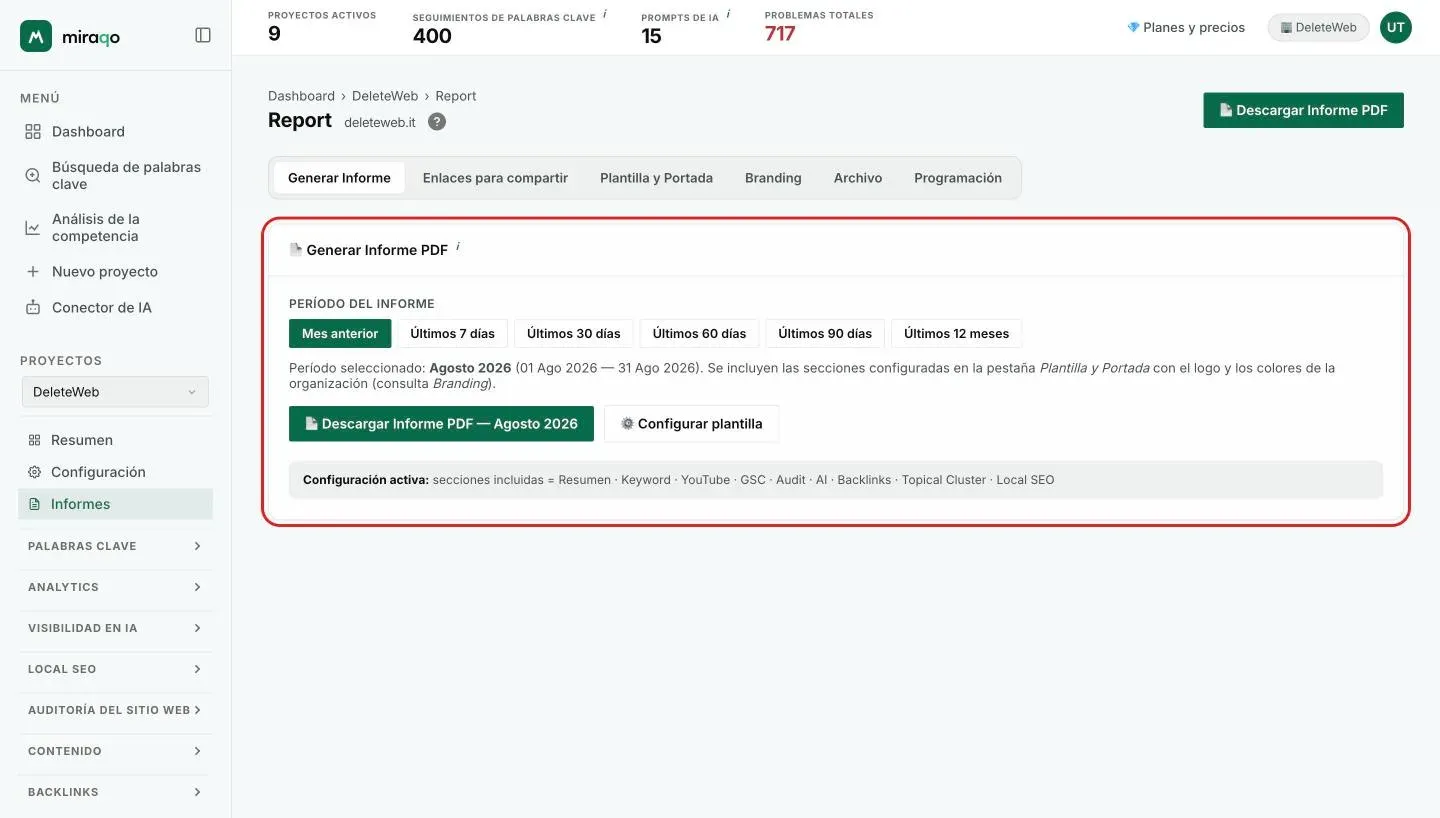Expand the Contenido section
Image resolution: width=1440 pixels, height=818 pixels.
[x=115, y=751]
